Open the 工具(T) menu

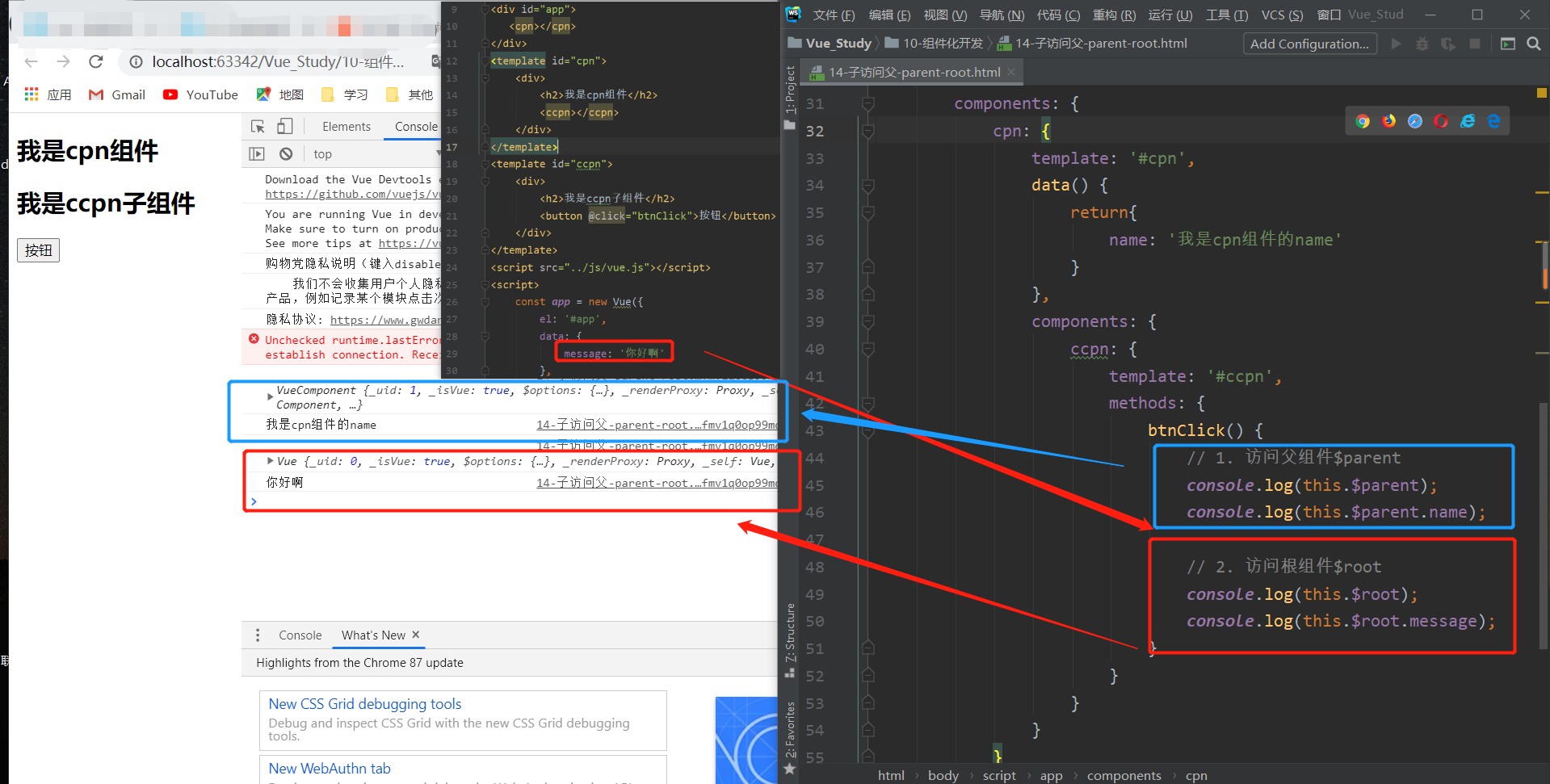(x=1227, y=15)
